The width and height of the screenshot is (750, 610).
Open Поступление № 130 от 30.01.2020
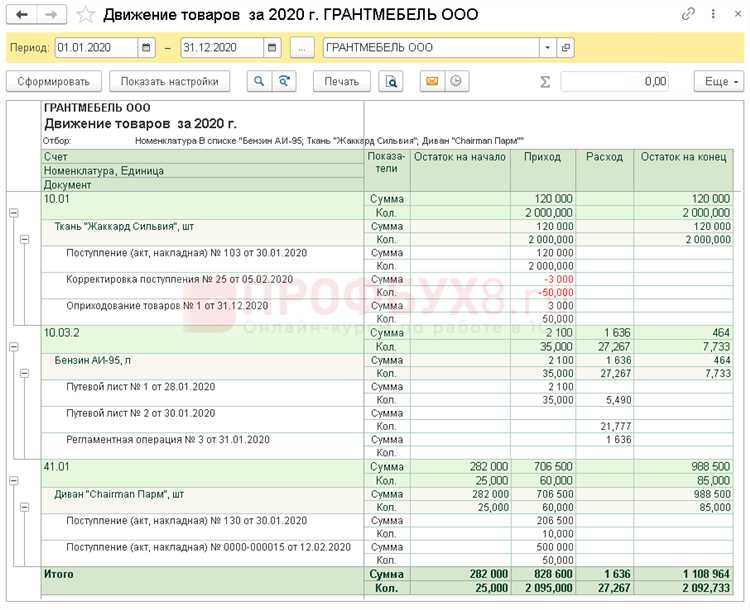(187, 521)
